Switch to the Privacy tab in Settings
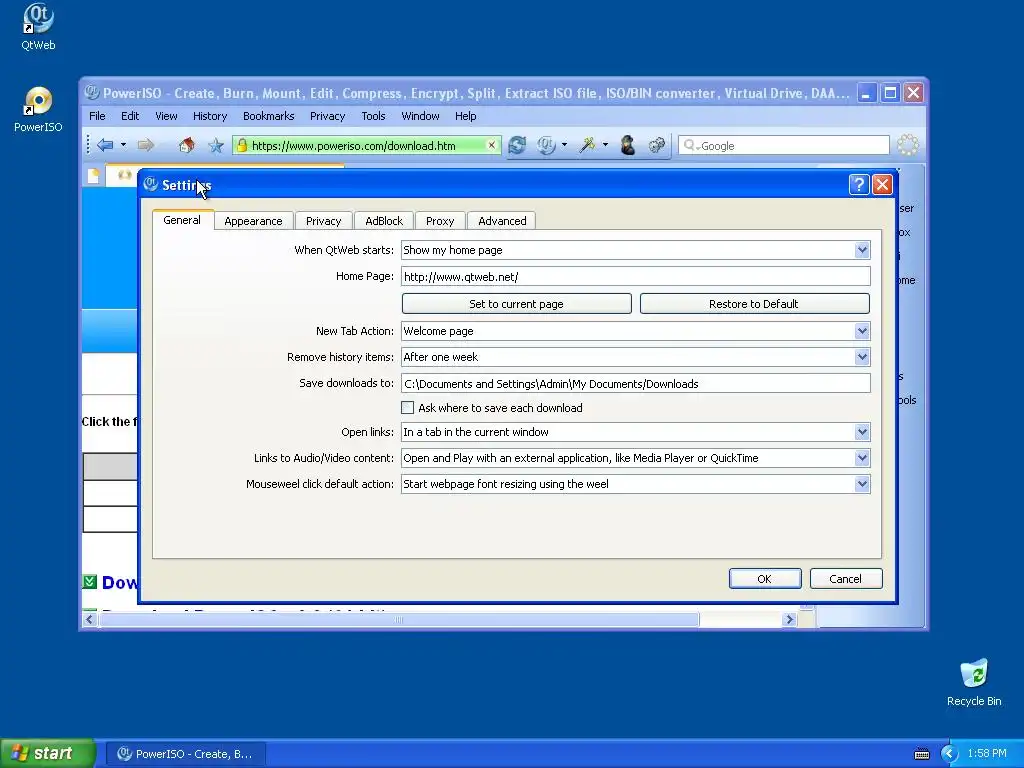Image resolution: width=1024 pixels, height=768 pixels. pyautogui.click(x=323, y=221)
